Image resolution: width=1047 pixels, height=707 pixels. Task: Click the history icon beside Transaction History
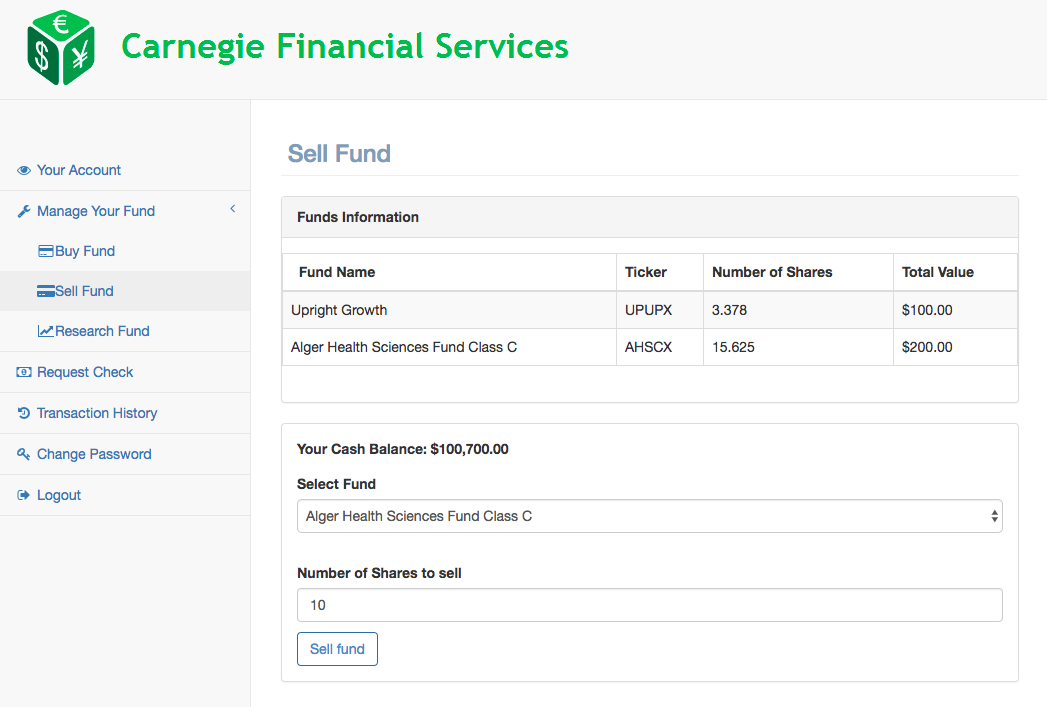pyautogui.click(x=24, y=413)
